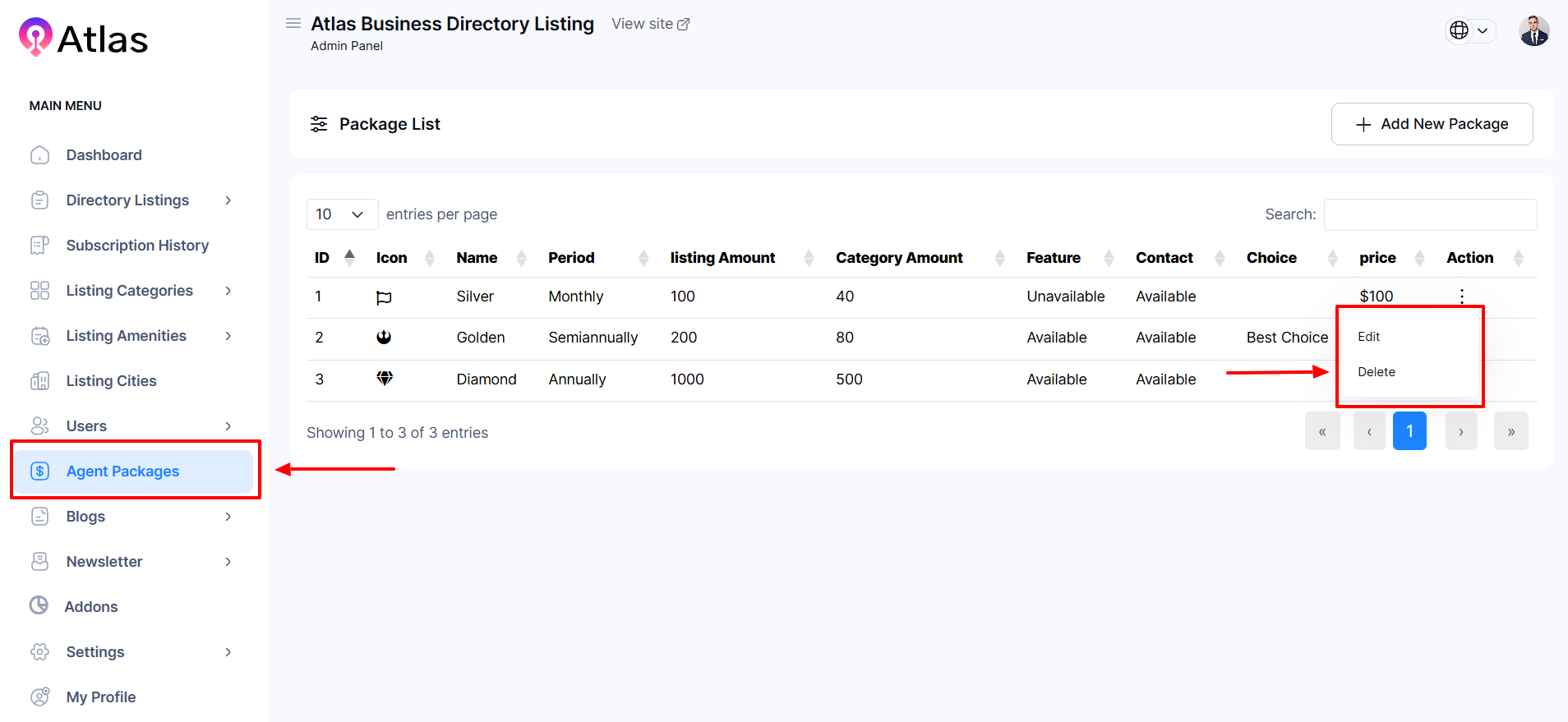The height and width of the screenshot is (722, 1568).
Task: Sort table by Name column
Action: [477, 258]
